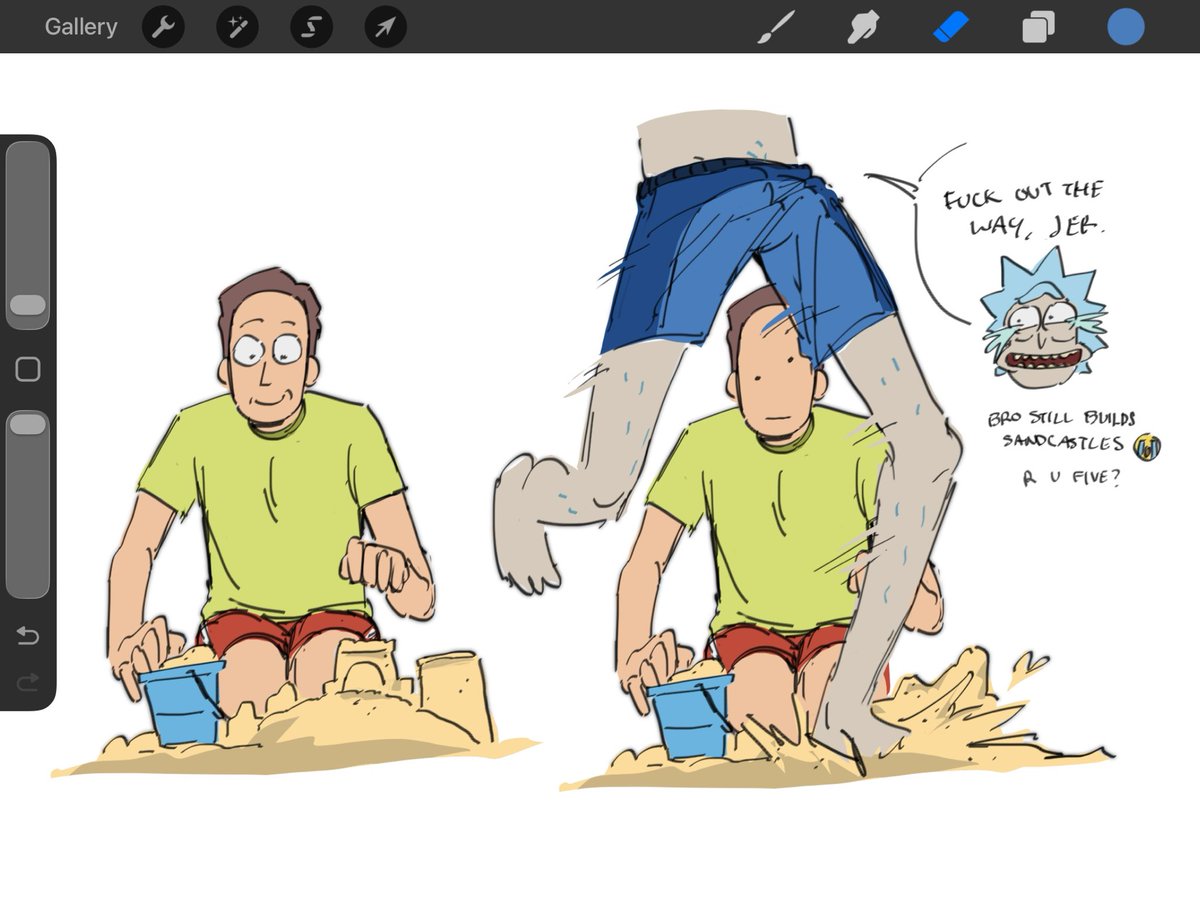Screen dimensions: 1200x900
Task: Undo the last stroke with sidebar arrow
Action: pos(28,636)
